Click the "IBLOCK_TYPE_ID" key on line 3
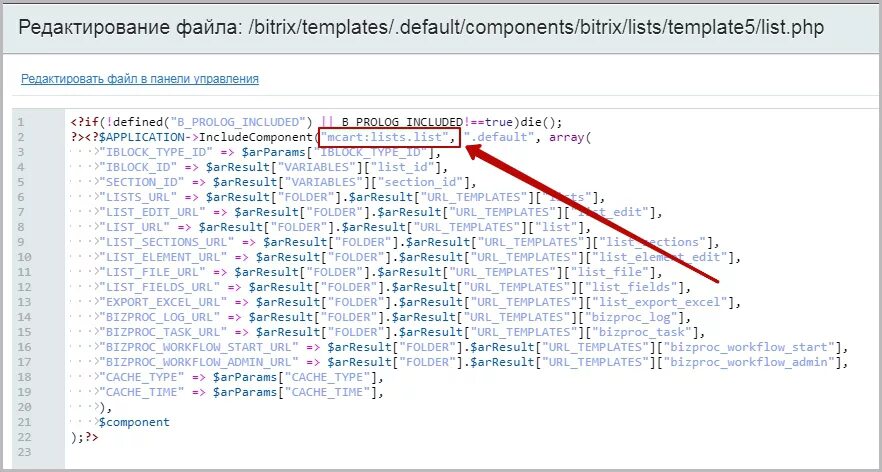882x472 pixels. click(x=155, y=152)
